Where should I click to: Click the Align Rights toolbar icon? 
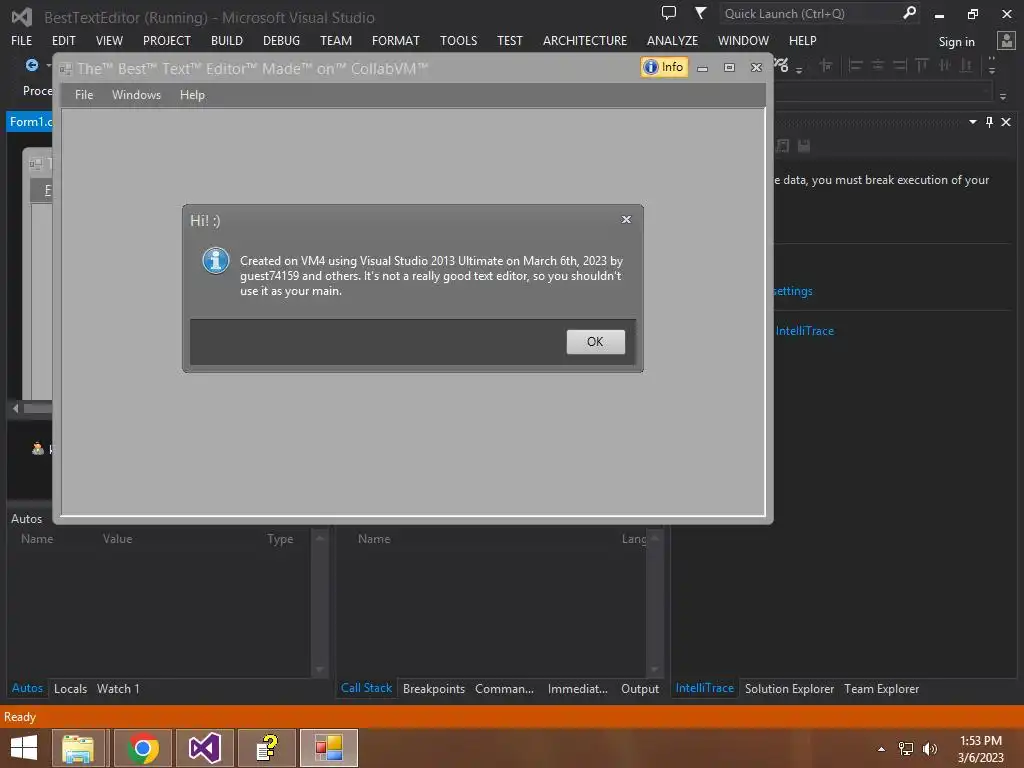click(x=900, y=65)
